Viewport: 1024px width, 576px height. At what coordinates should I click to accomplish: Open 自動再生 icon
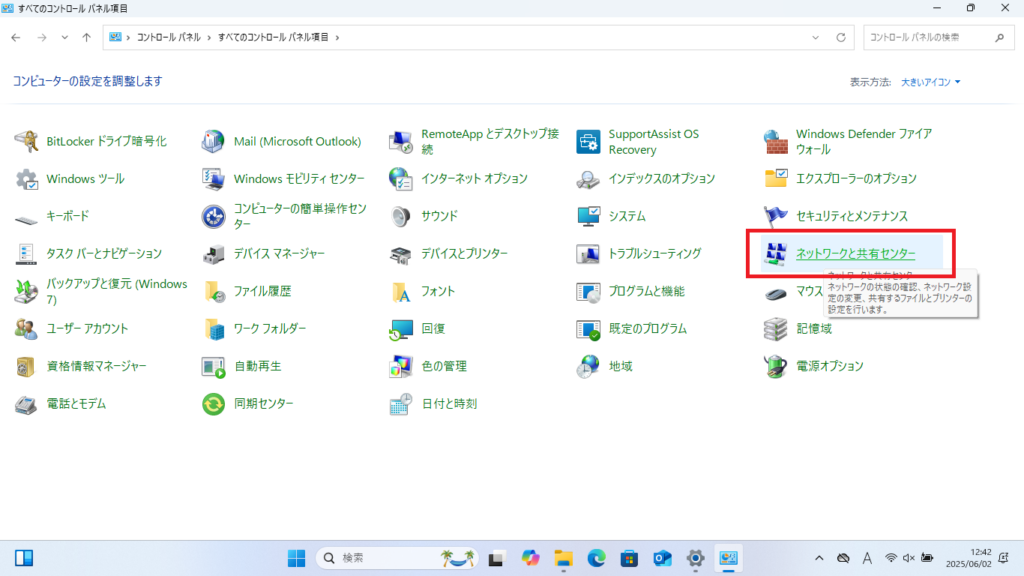[213, 366]
